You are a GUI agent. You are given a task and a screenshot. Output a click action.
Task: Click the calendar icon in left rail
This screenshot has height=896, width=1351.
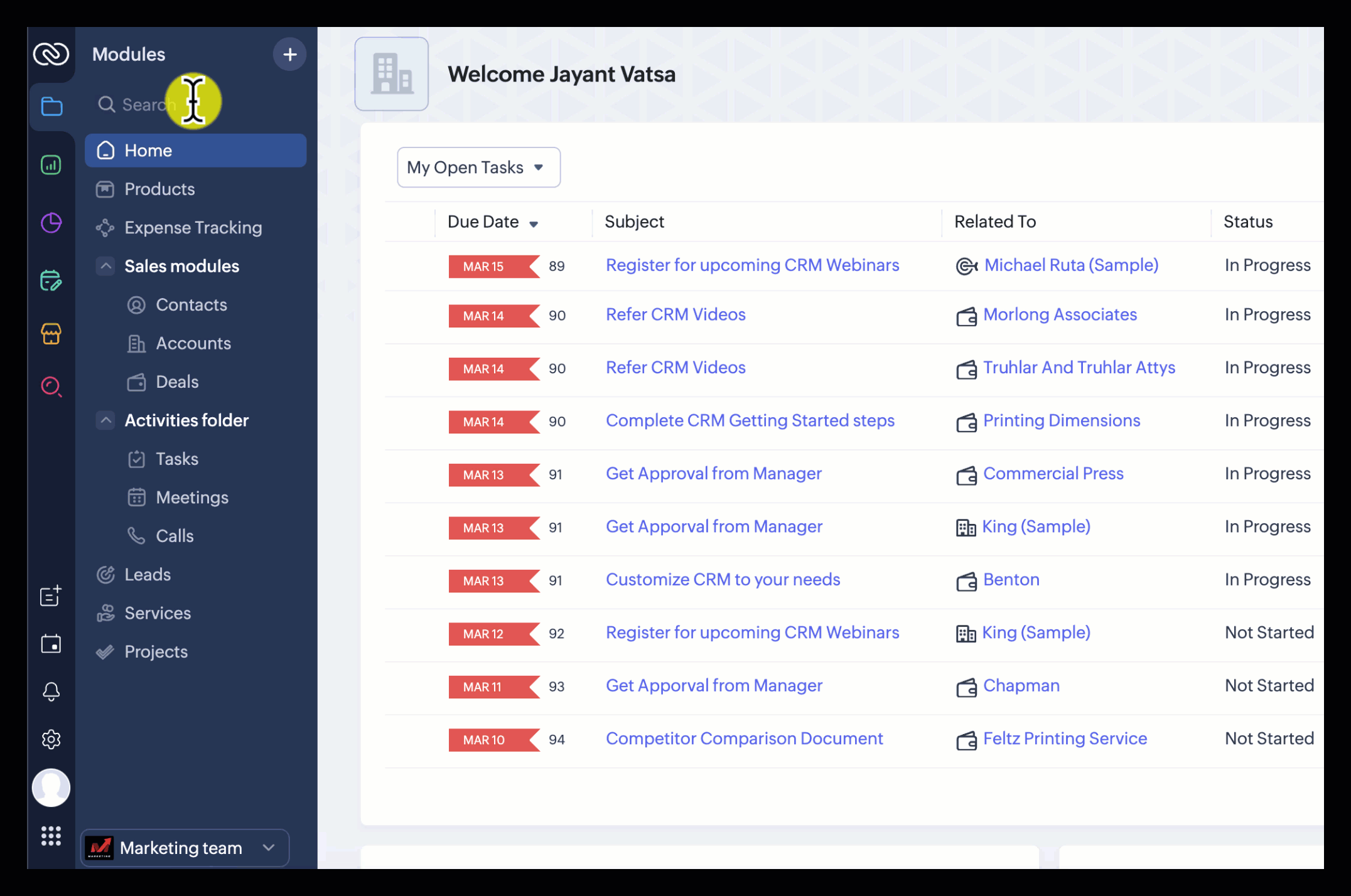click(51, 644)
